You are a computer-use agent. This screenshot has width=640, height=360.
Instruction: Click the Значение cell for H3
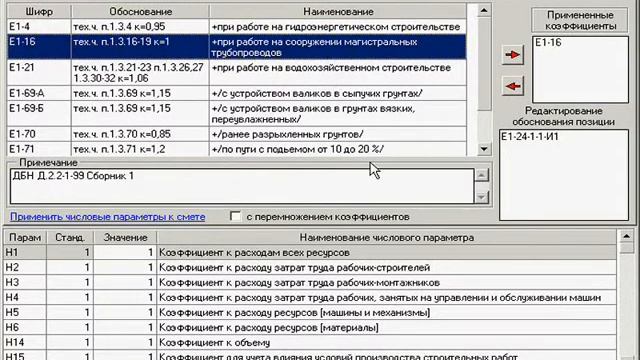click(x=125, y=282)
